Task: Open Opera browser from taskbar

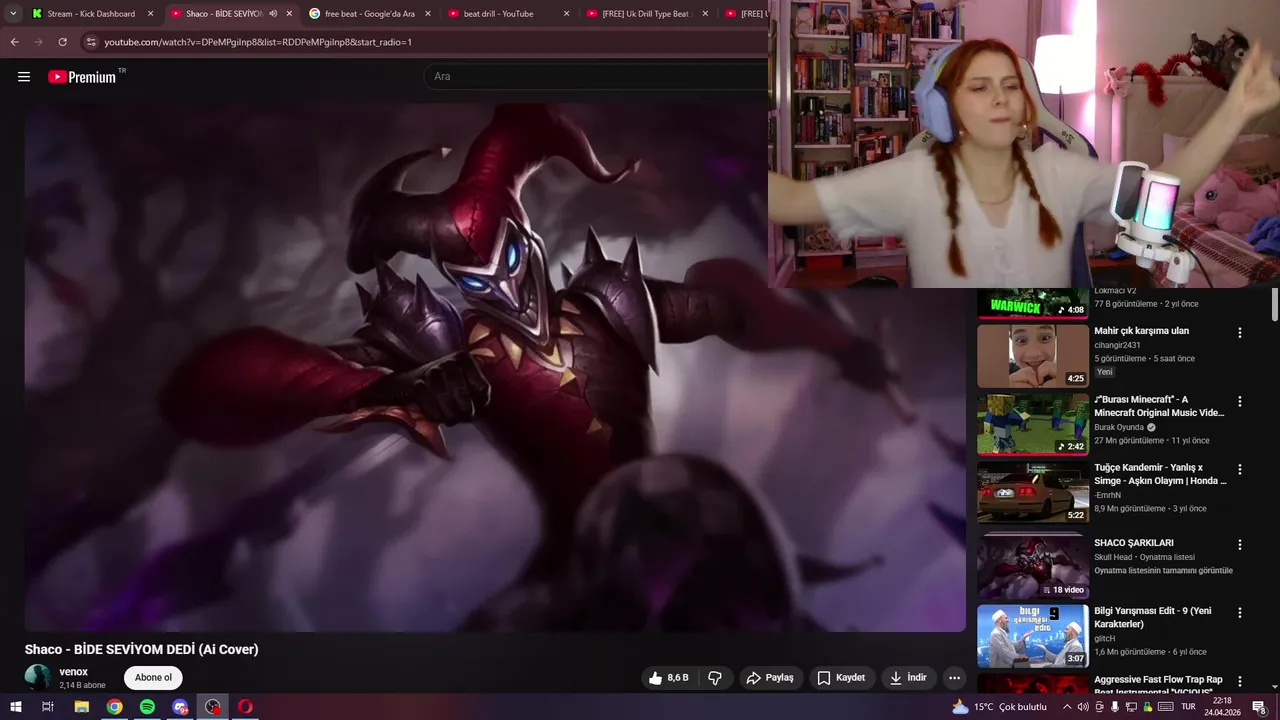Action: [x=246, y=707]
